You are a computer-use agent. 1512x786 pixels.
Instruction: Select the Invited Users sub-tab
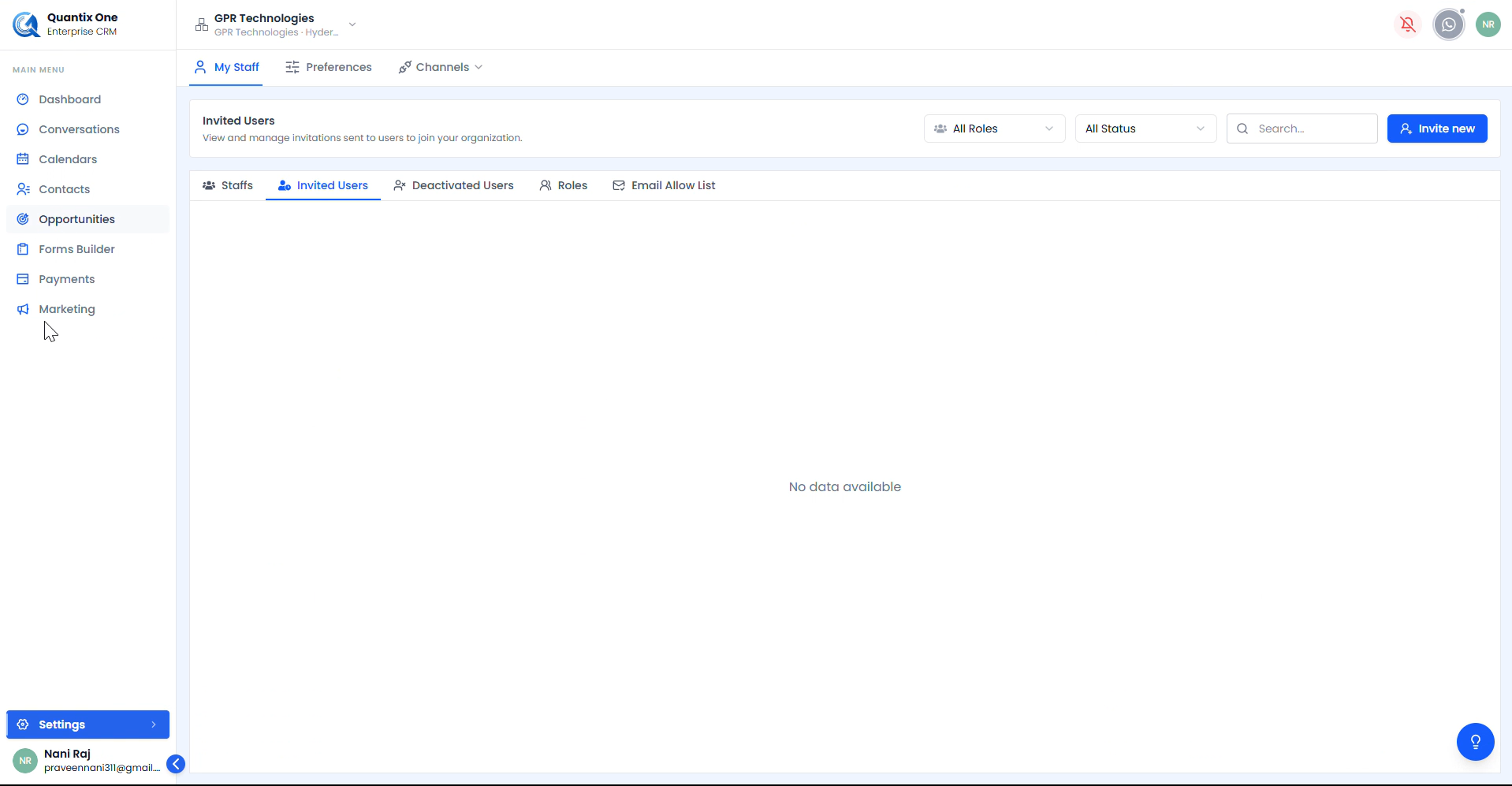coord(323,185)
